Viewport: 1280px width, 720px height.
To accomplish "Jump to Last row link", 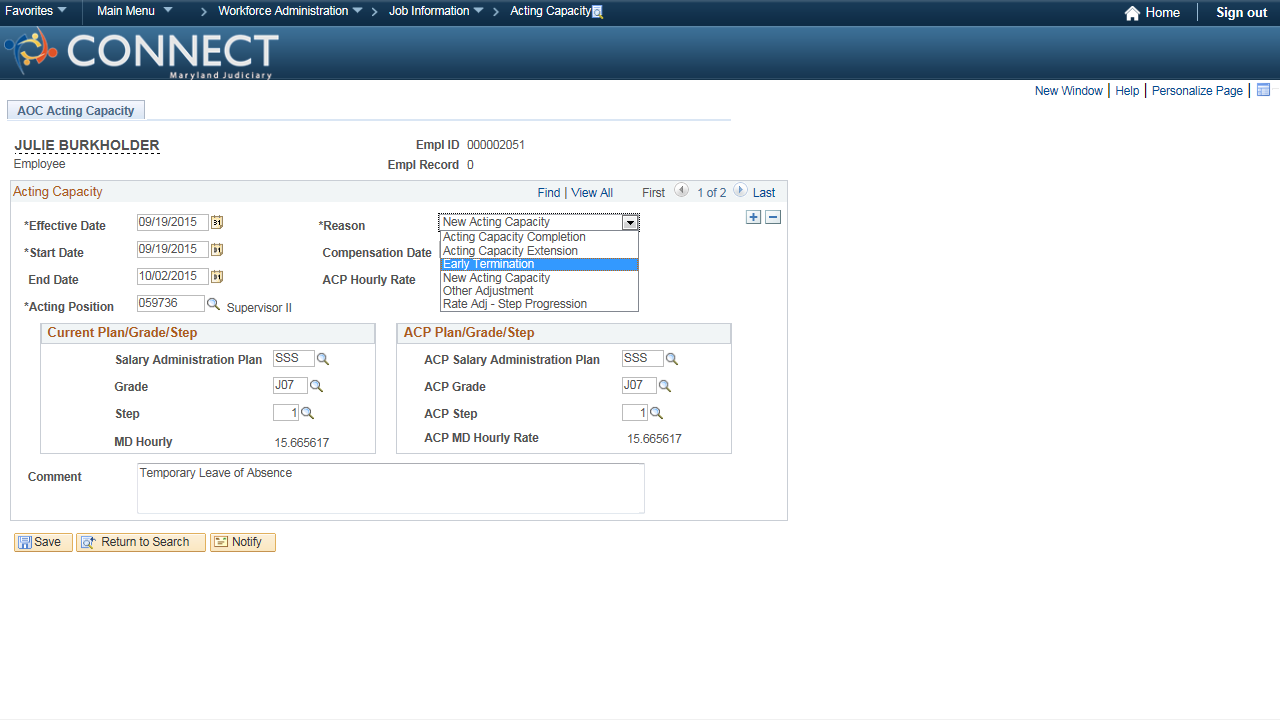I will pyautogui.click(x=764, y=193).
